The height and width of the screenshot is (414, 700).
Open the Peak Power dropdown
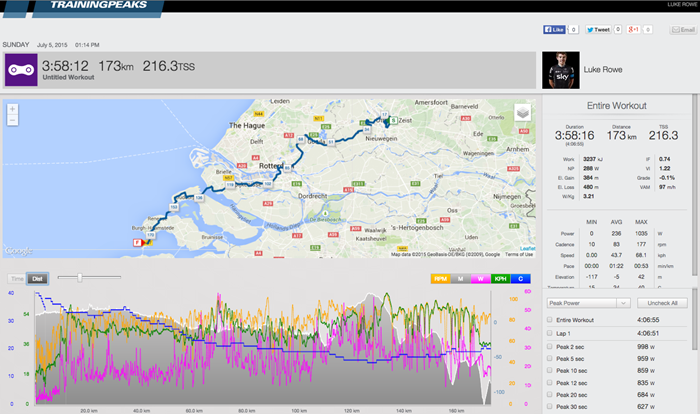tap(588, 303)
